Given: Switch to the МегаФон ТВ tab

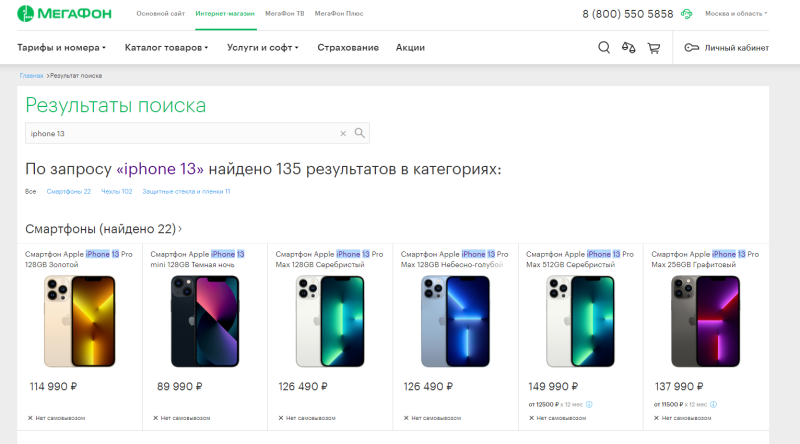Looking at the screenshot, I should coord(284,14).
